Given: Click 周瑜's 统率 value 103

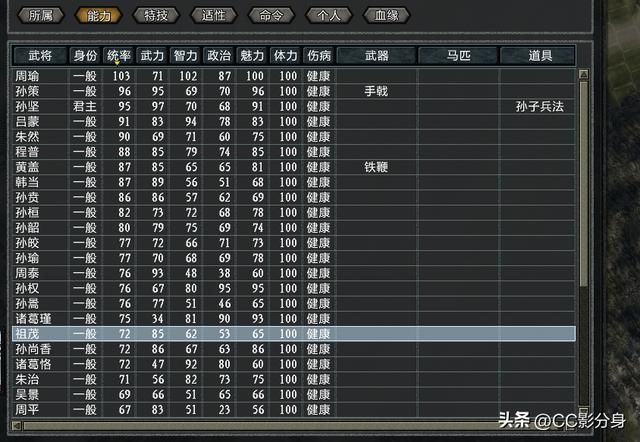Looking at the screenshot, I should [121, 76].
